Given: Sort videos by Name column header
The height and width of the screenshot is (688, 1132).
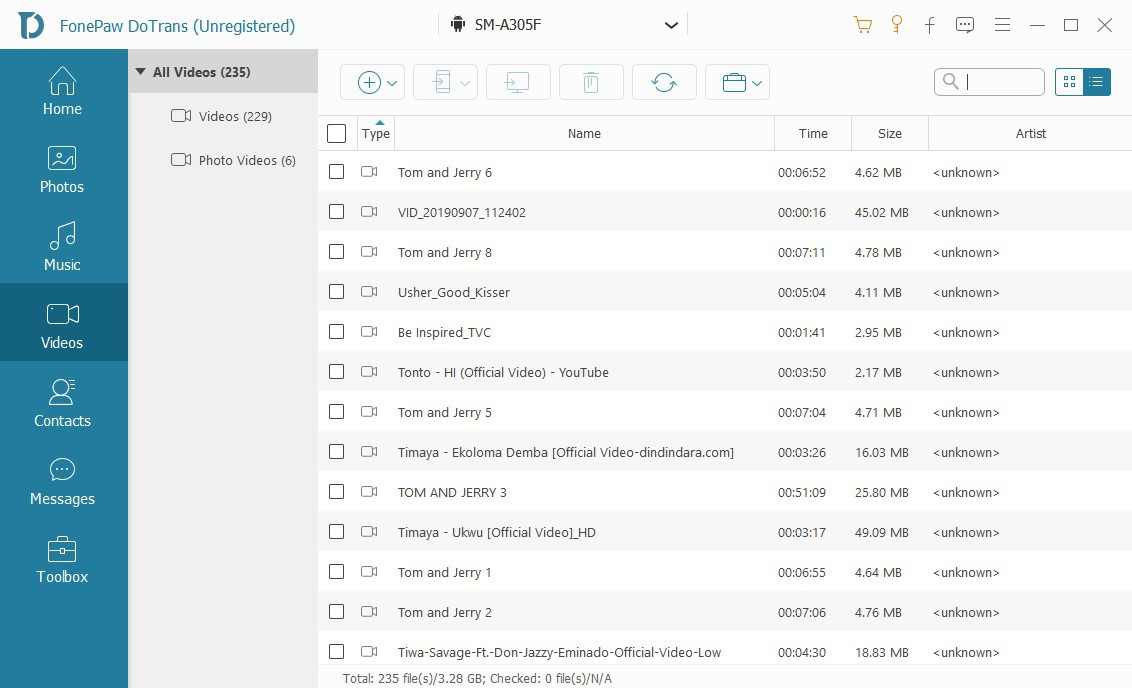Looking at the screenshot, I should pos(584,133).
